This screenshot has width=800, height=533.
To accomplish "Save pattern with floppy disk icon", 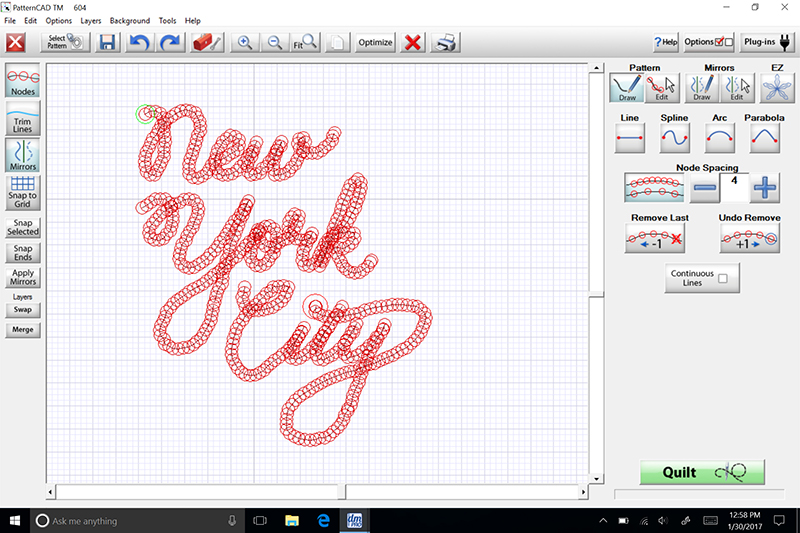I will (x=107, y=43).
